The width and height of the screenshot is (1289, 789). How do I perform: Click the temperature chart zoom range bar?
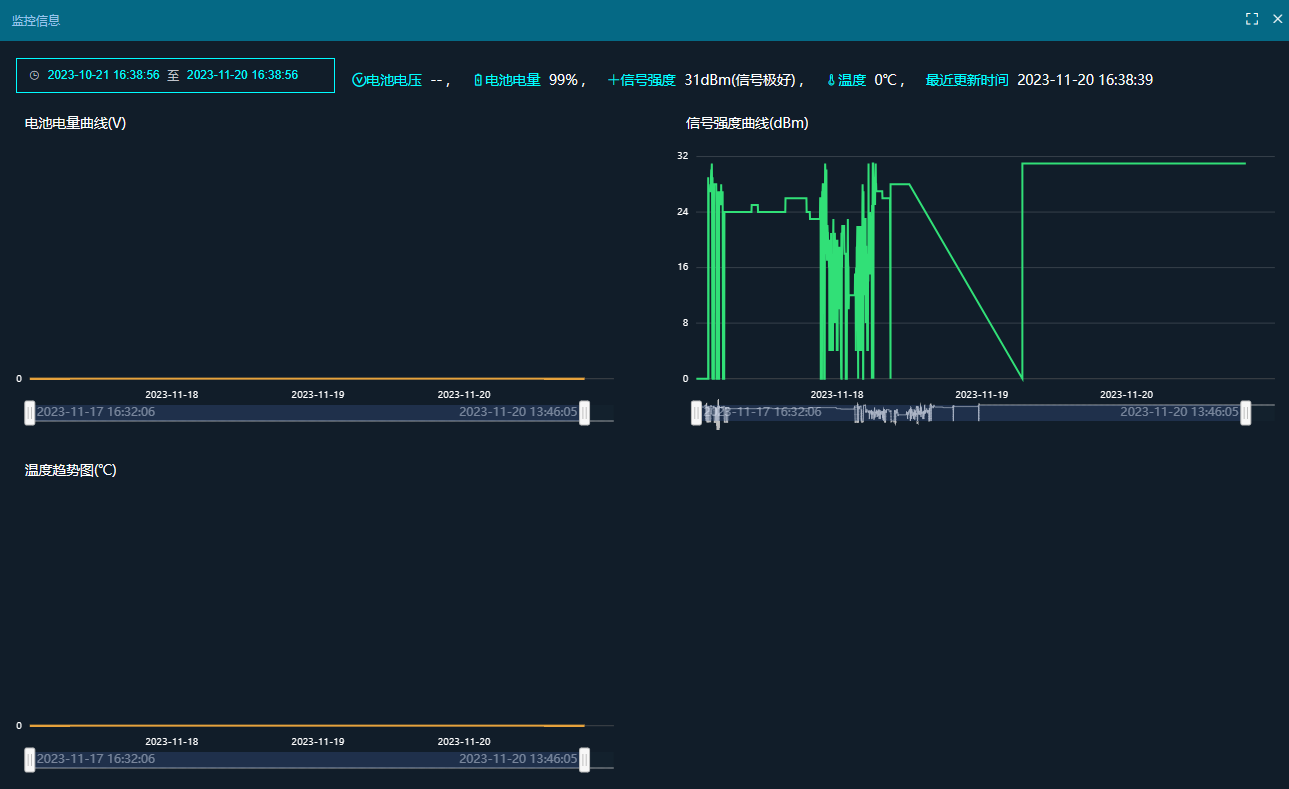tap(307, 760)
